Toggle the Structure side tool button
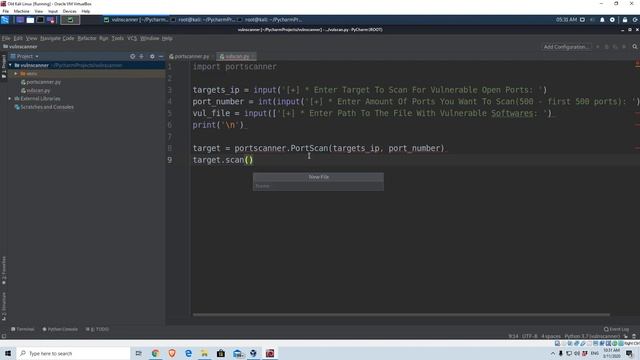Viewport: 640px width, 360px height. [4, 306]
